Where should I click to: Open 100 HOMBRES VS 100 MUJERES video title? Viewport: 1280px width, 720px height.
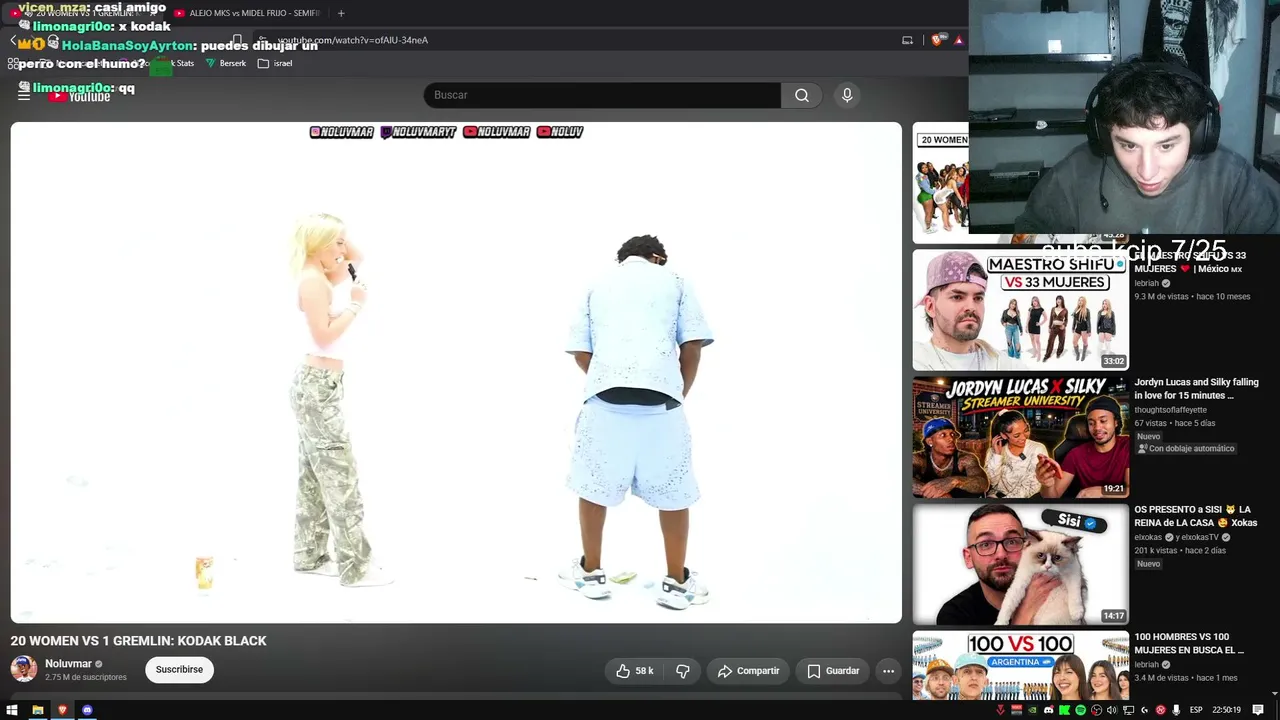point(1189,644)
